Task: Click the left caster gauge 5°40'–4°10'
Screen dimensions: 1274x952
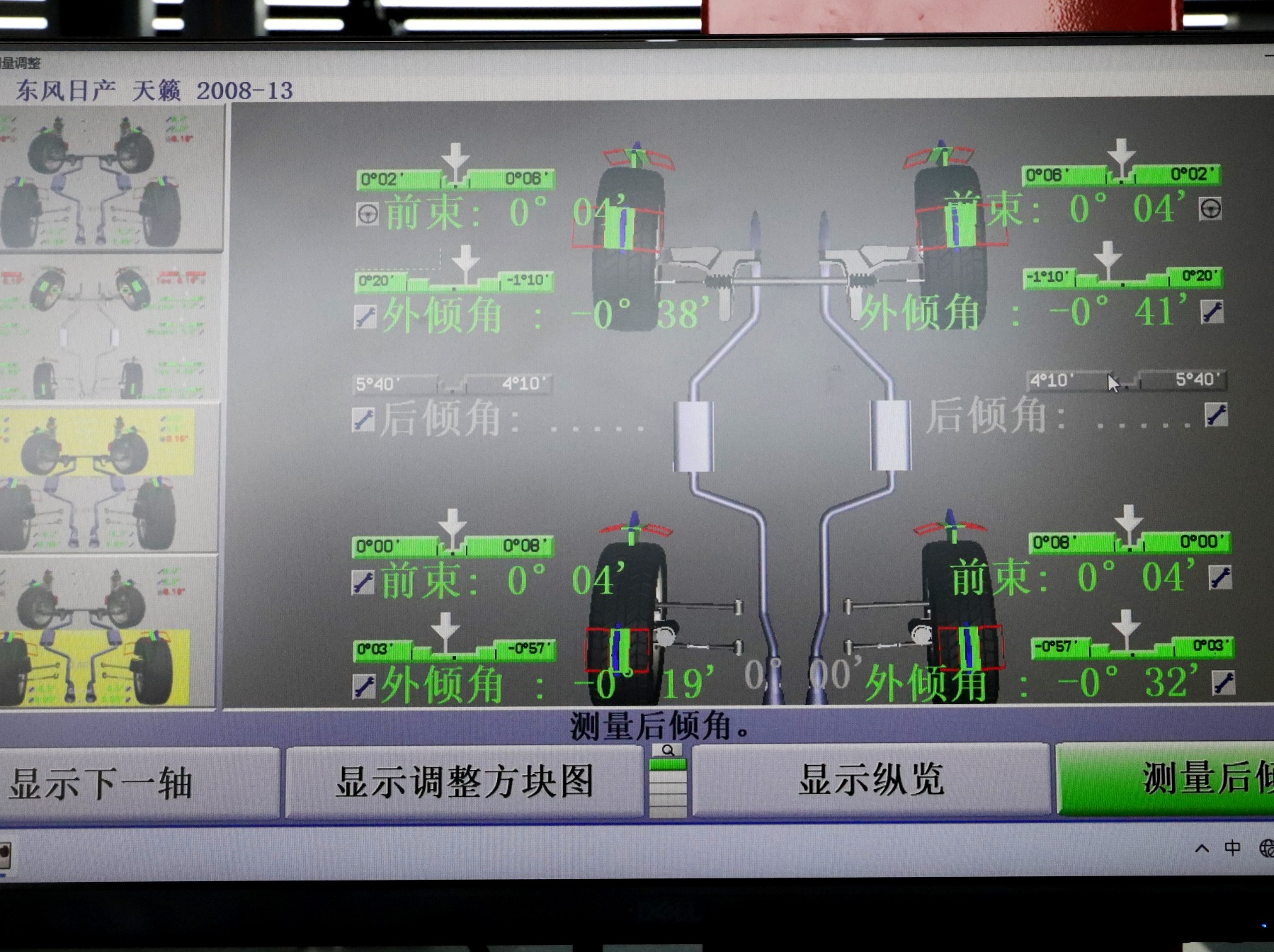Action: [x=453, y=384]
